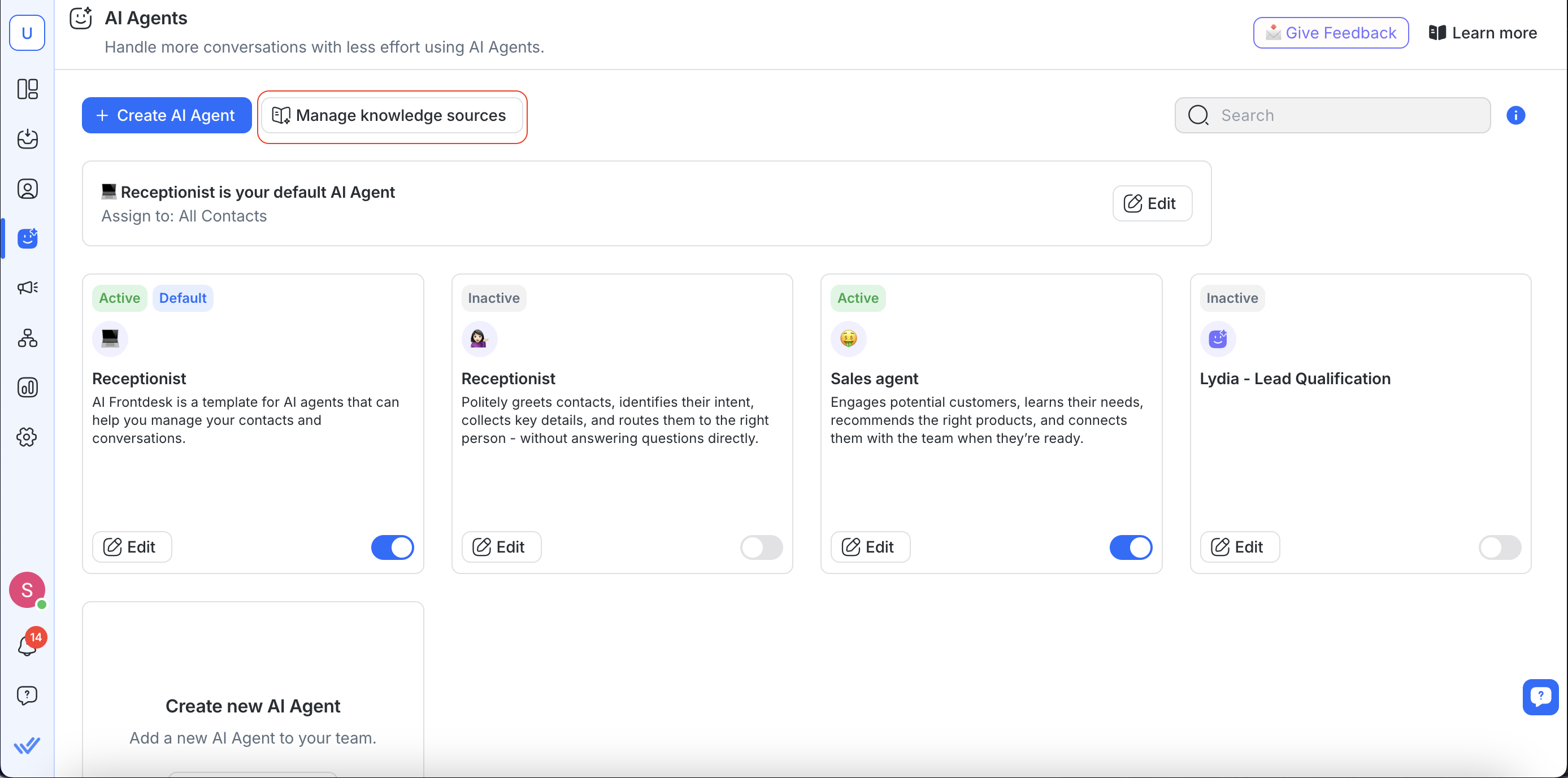Open the notifications bell with 14 alerts
This screenshot has height=778, width=1568.
[27, 644]
